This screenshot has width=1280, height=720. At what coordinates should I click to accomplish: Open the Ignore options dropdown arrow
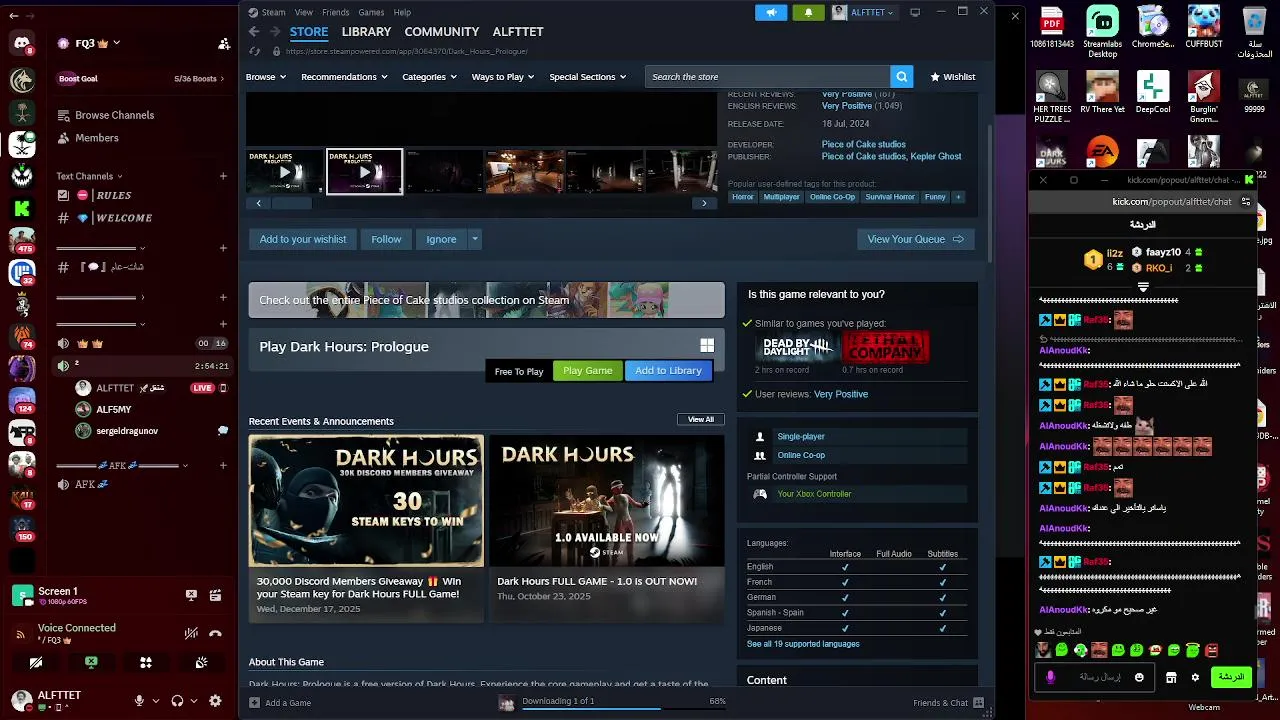pyautogui.click(x=475, y=239)
